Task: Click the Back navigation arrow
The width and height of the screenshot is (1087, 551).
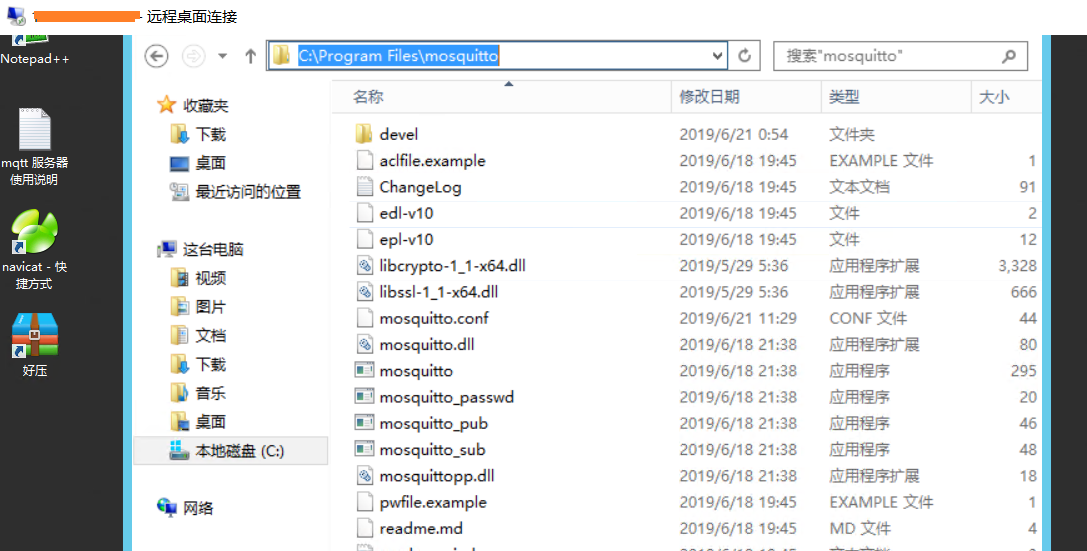Action: point(157,56)
